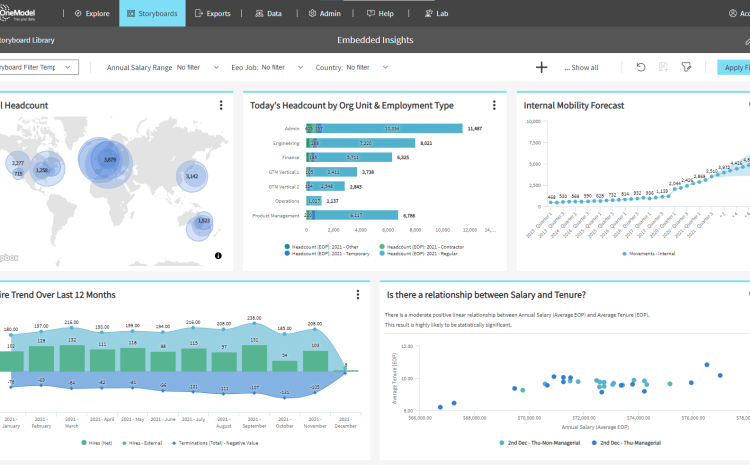Viewport: 750px width, 465px height.
Task: Click the Salary and Tenure chart title
Action: click(x=486, y=295)
